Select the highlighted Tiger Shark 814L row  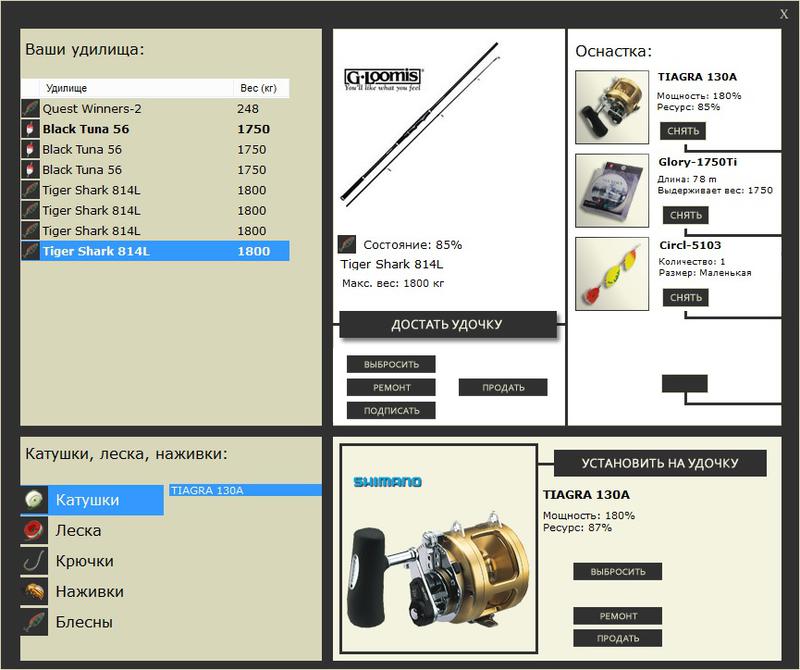click(x=155, y=251)
